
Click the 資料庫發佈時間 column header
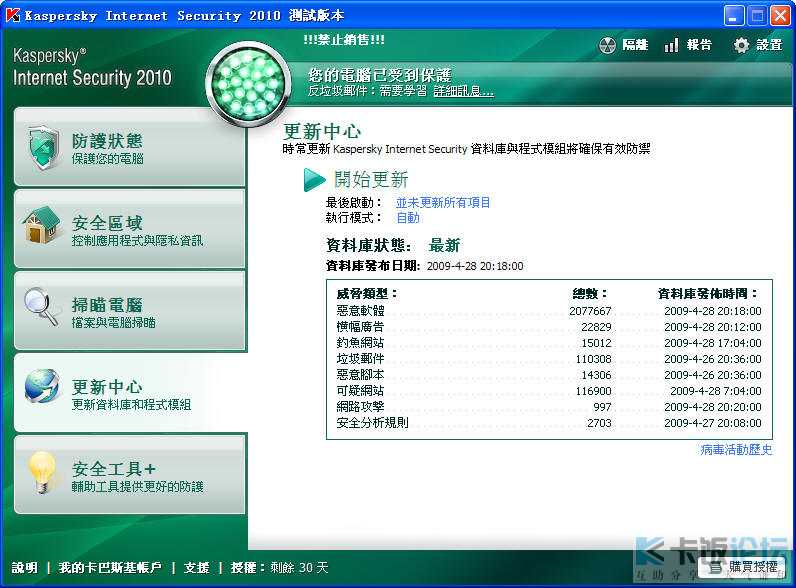click(708, 293)
